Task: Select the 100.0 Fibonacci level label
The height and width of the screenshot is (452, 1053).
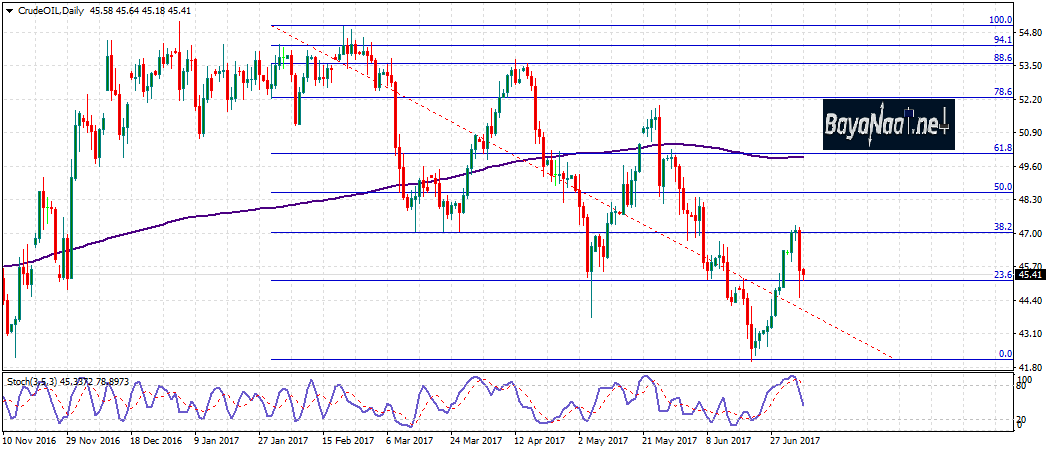Action: pyautogui.click(x=1000, y=20)
